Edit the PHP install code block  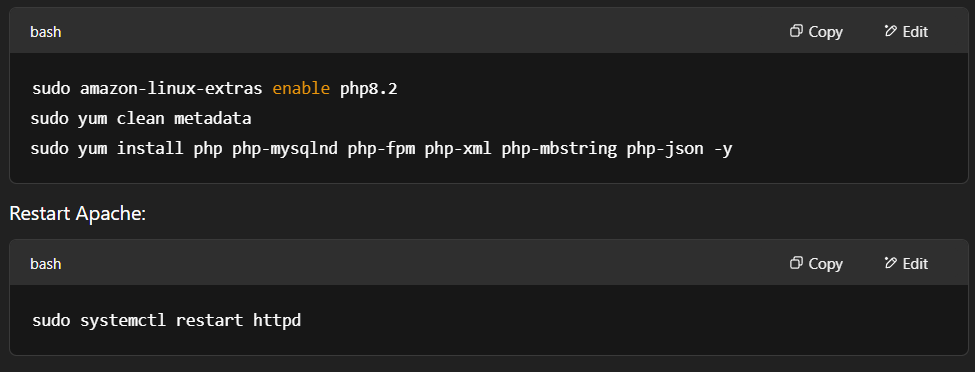tap(906, 32)
